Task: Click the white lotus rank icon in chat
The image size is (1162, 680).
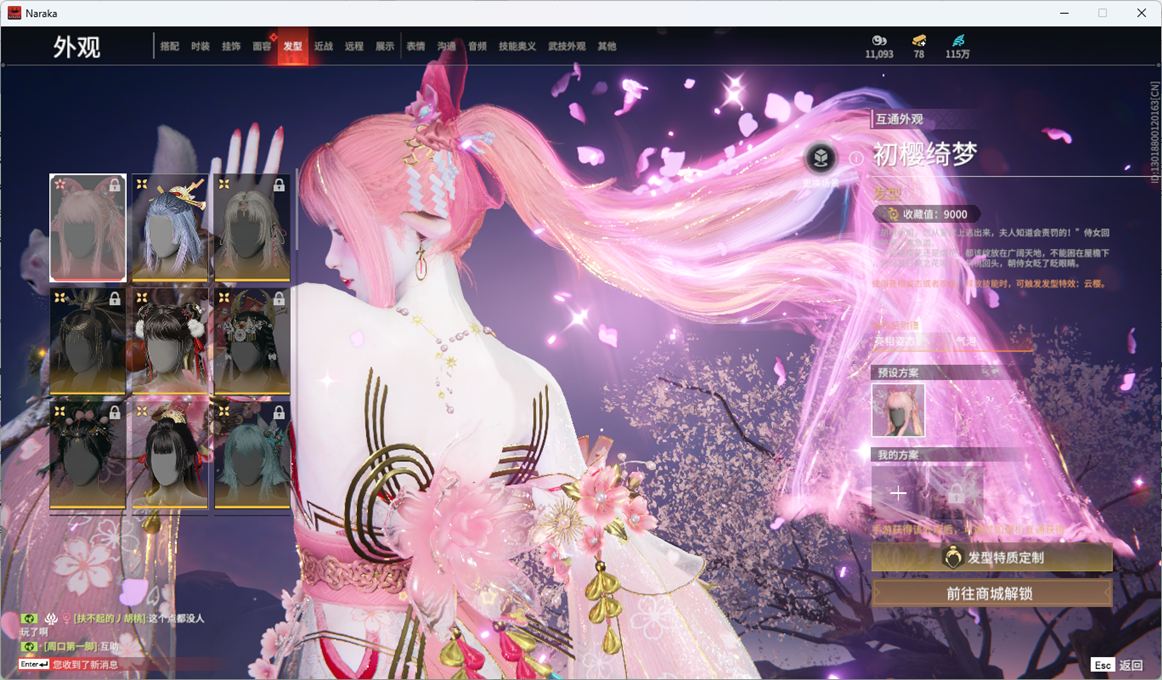Action: [51, 618]
